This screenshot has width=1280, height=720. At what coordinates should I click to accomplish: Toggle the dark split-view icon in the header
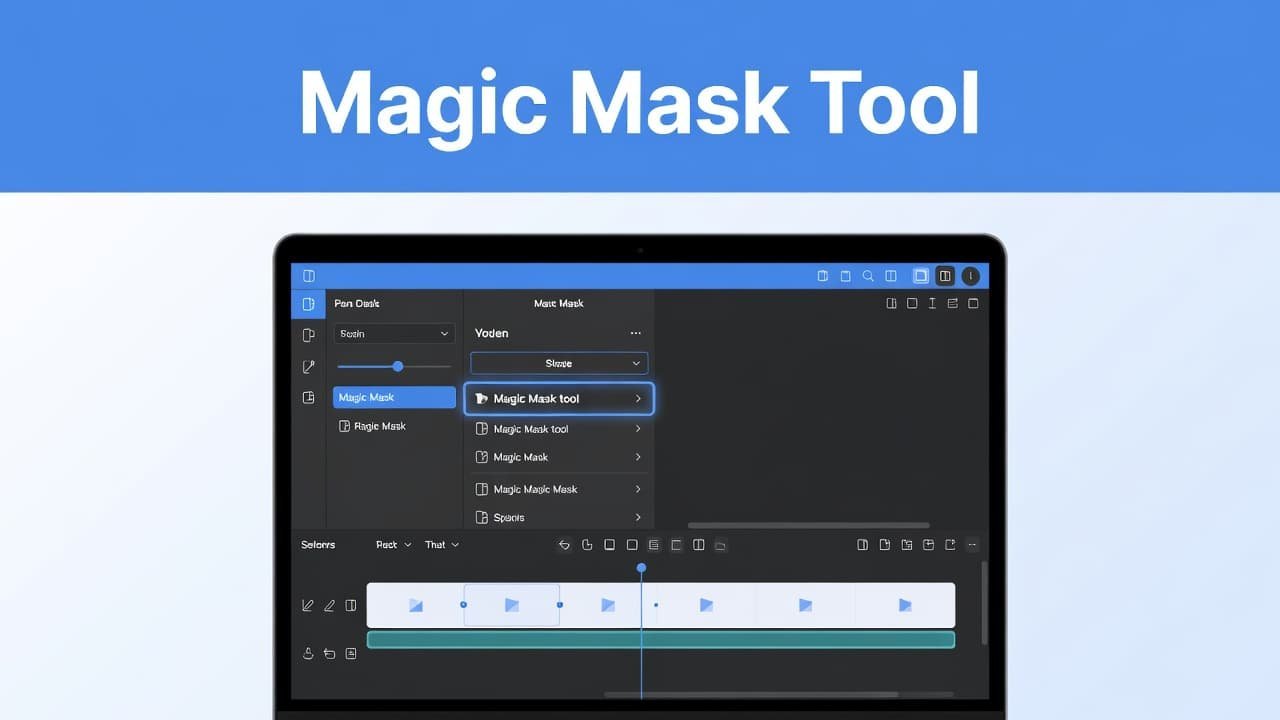(945, 276)
